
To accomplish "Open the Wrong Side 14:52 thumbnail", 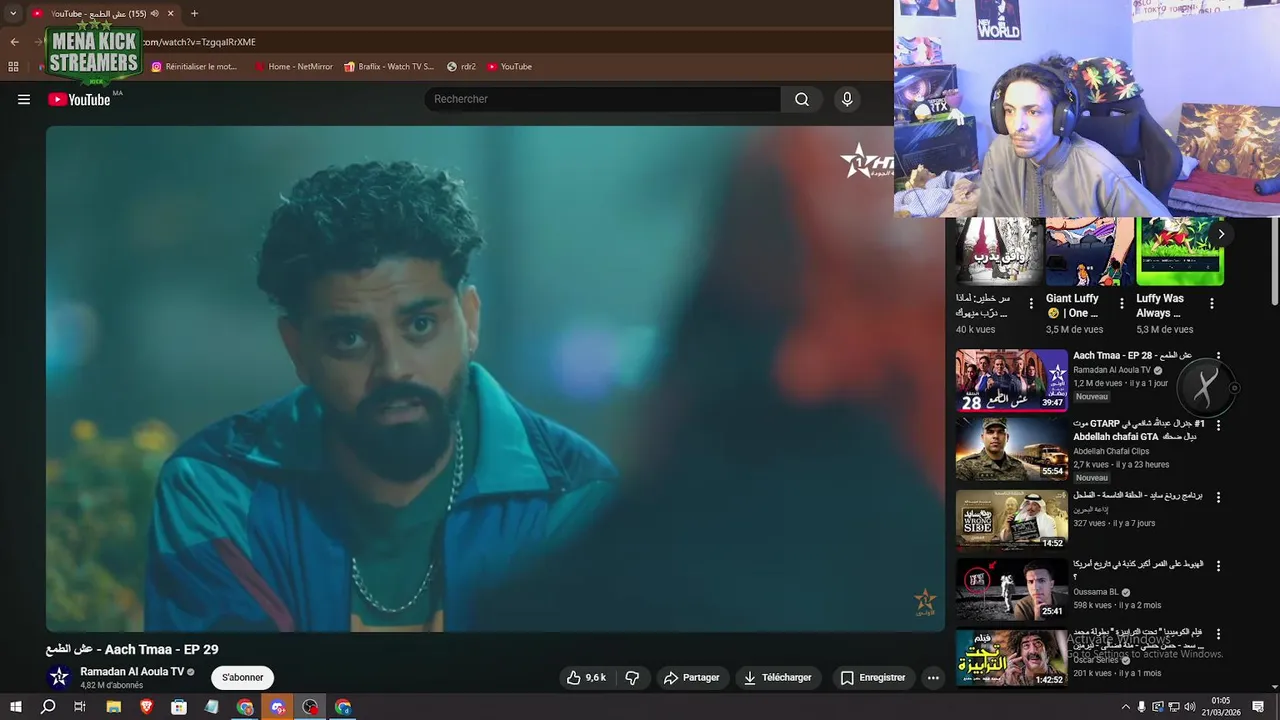I will pos(1011,520).
